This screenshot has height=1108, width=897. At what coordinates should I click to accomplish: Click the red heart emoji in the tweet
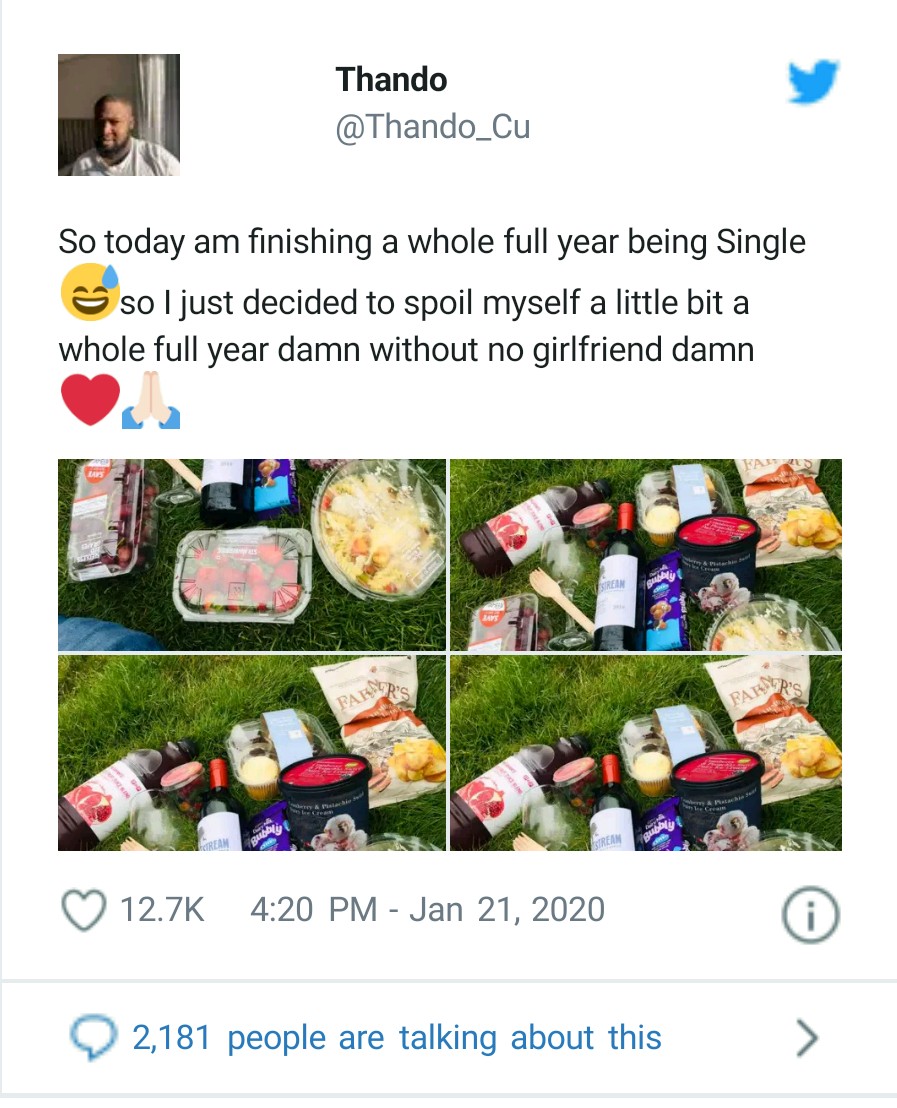point(89,400)
